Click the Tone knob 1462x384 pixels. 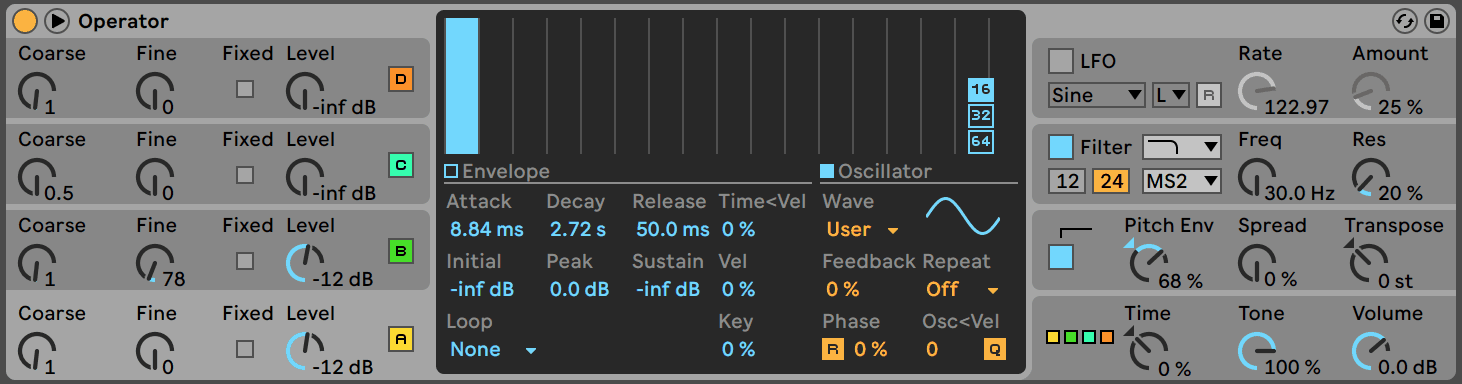point(1257,351)
